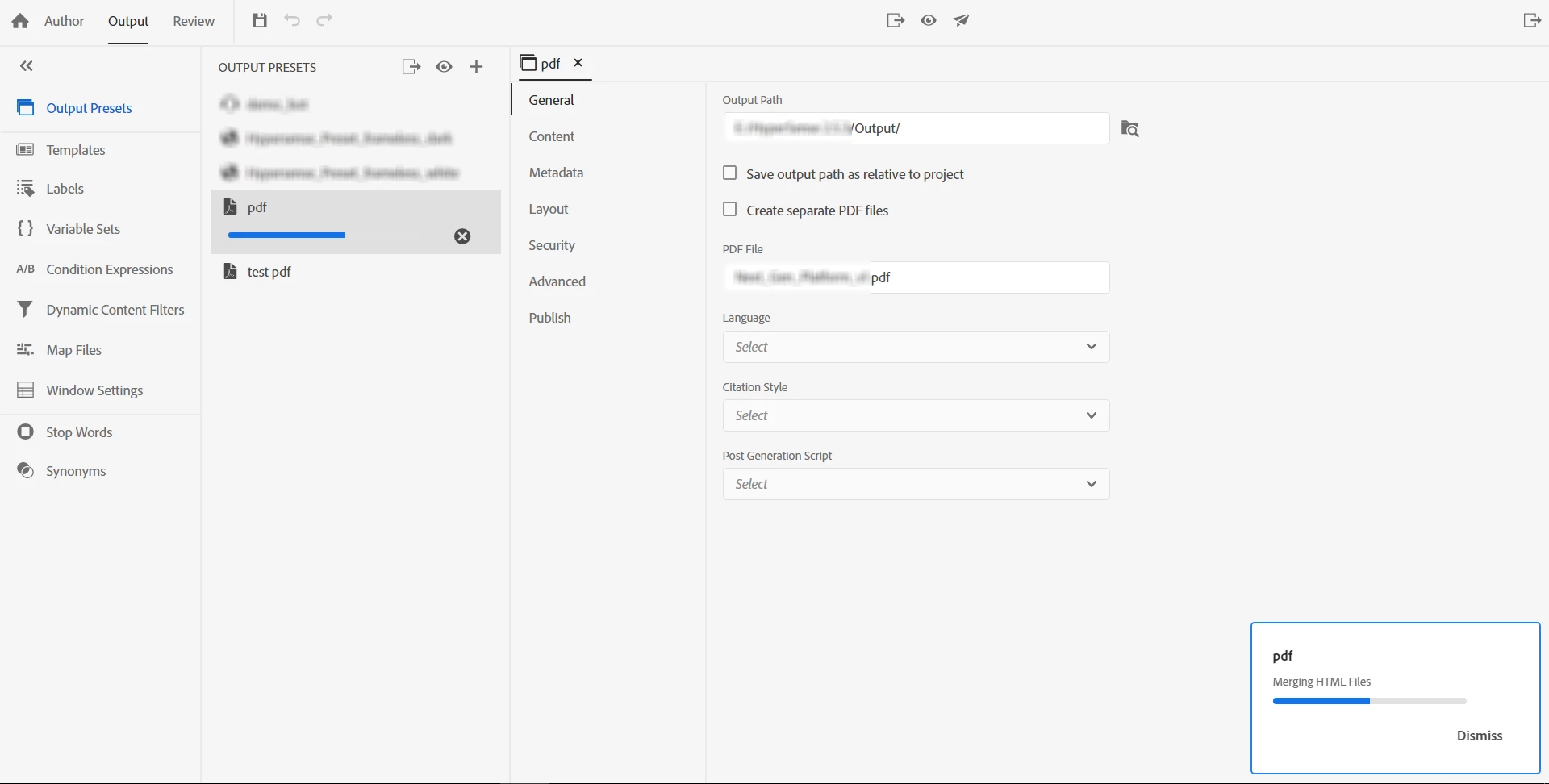Enable Create separate PDF files
The image size is (1549, 784).
point(730,210)
